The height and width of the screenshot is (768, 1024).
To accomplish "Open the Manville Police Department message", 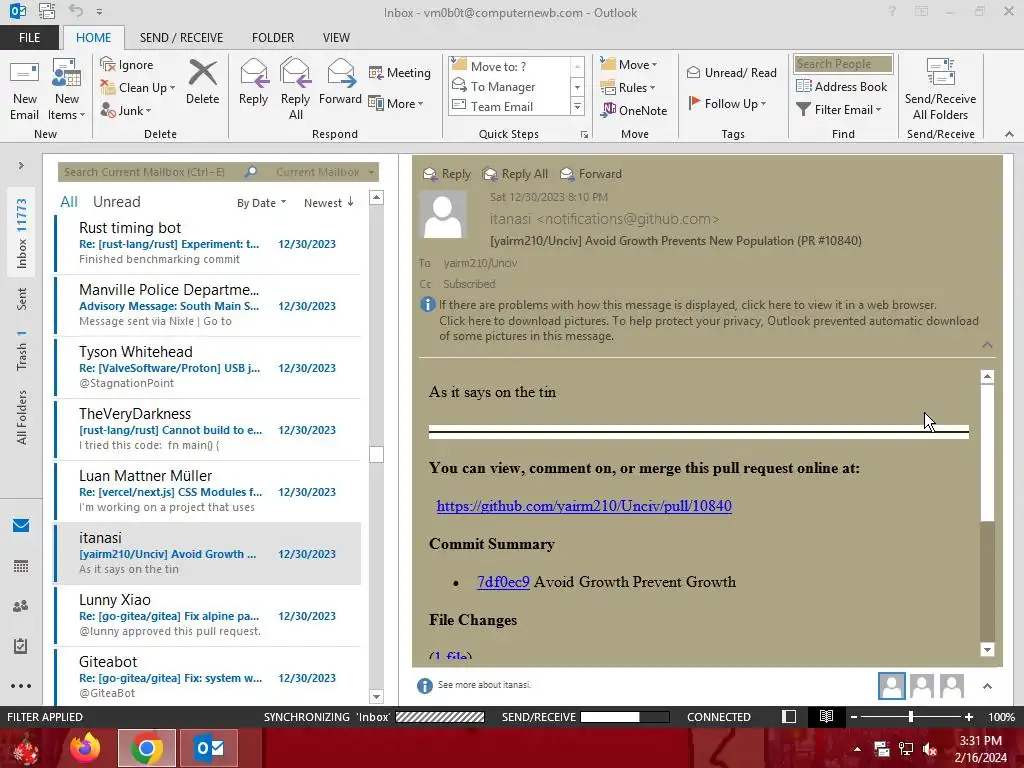I will pyautogui.click(x=208, y=305).
